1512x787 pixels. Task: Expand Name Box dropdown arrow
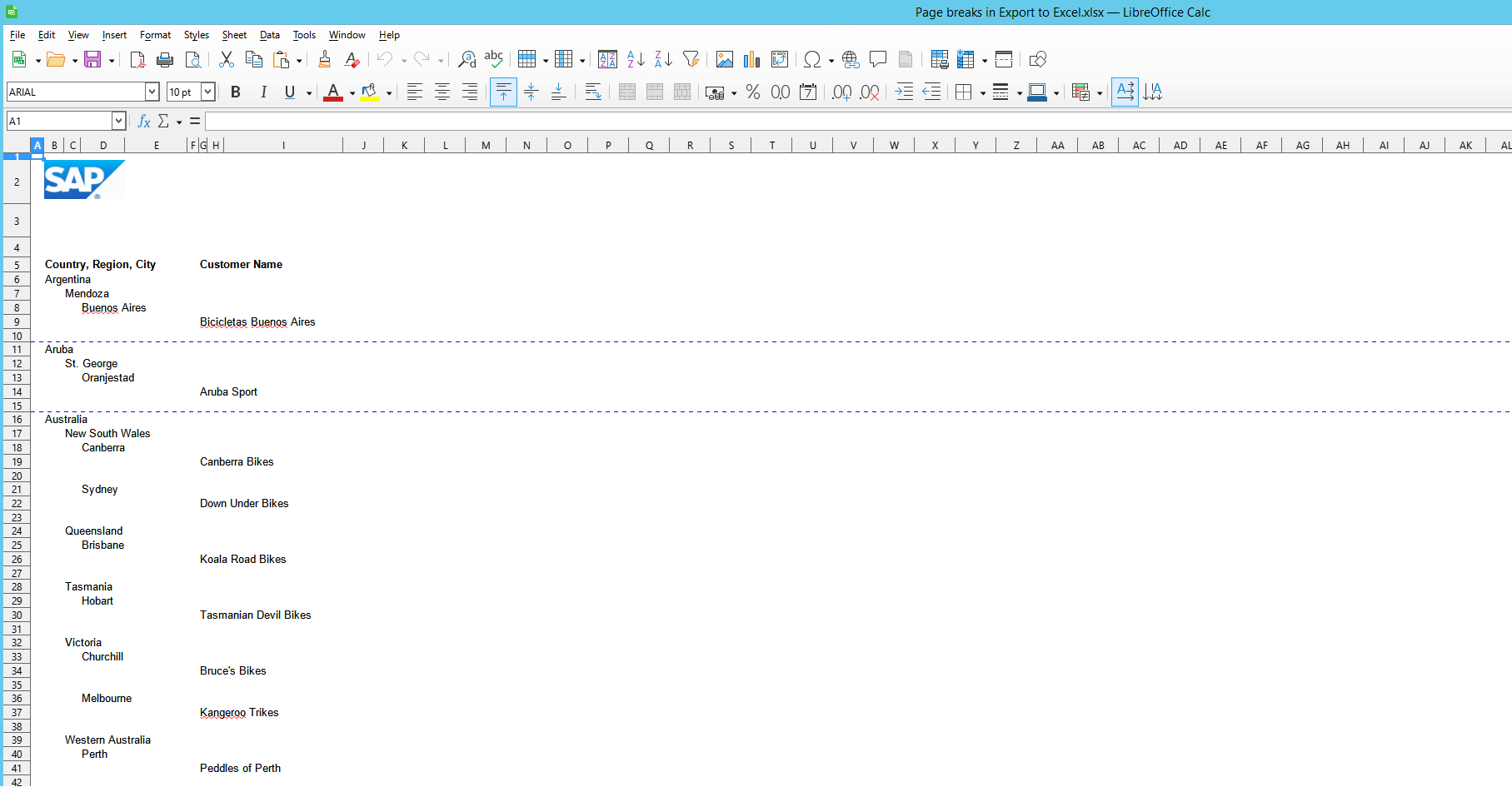coord(119,122)
